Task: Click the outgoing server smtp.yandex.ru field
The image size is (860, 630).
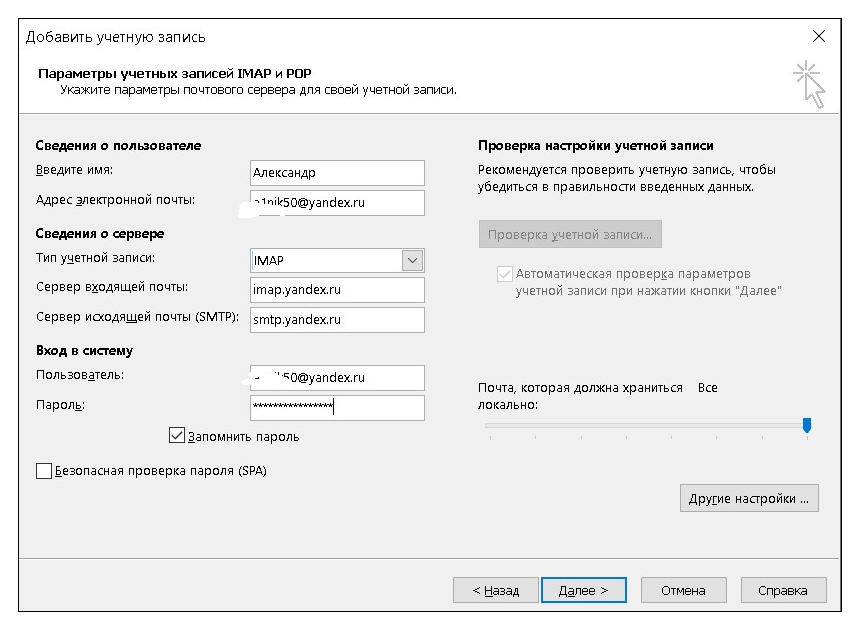Action: (338, 320)
